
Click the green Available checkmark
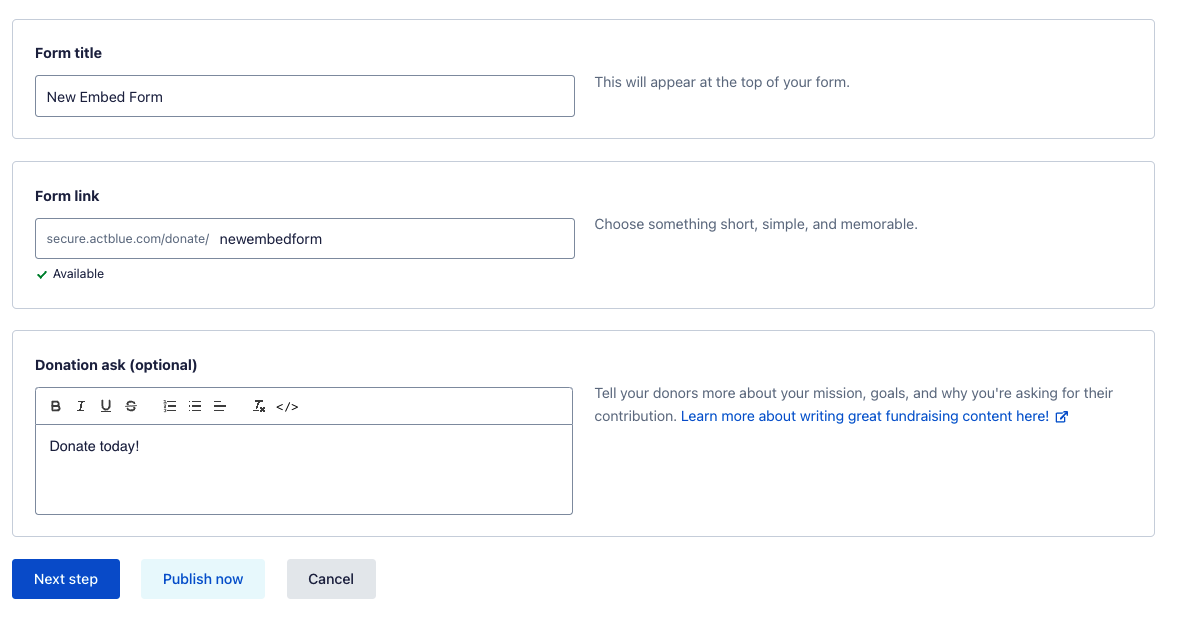coord(42,274)
